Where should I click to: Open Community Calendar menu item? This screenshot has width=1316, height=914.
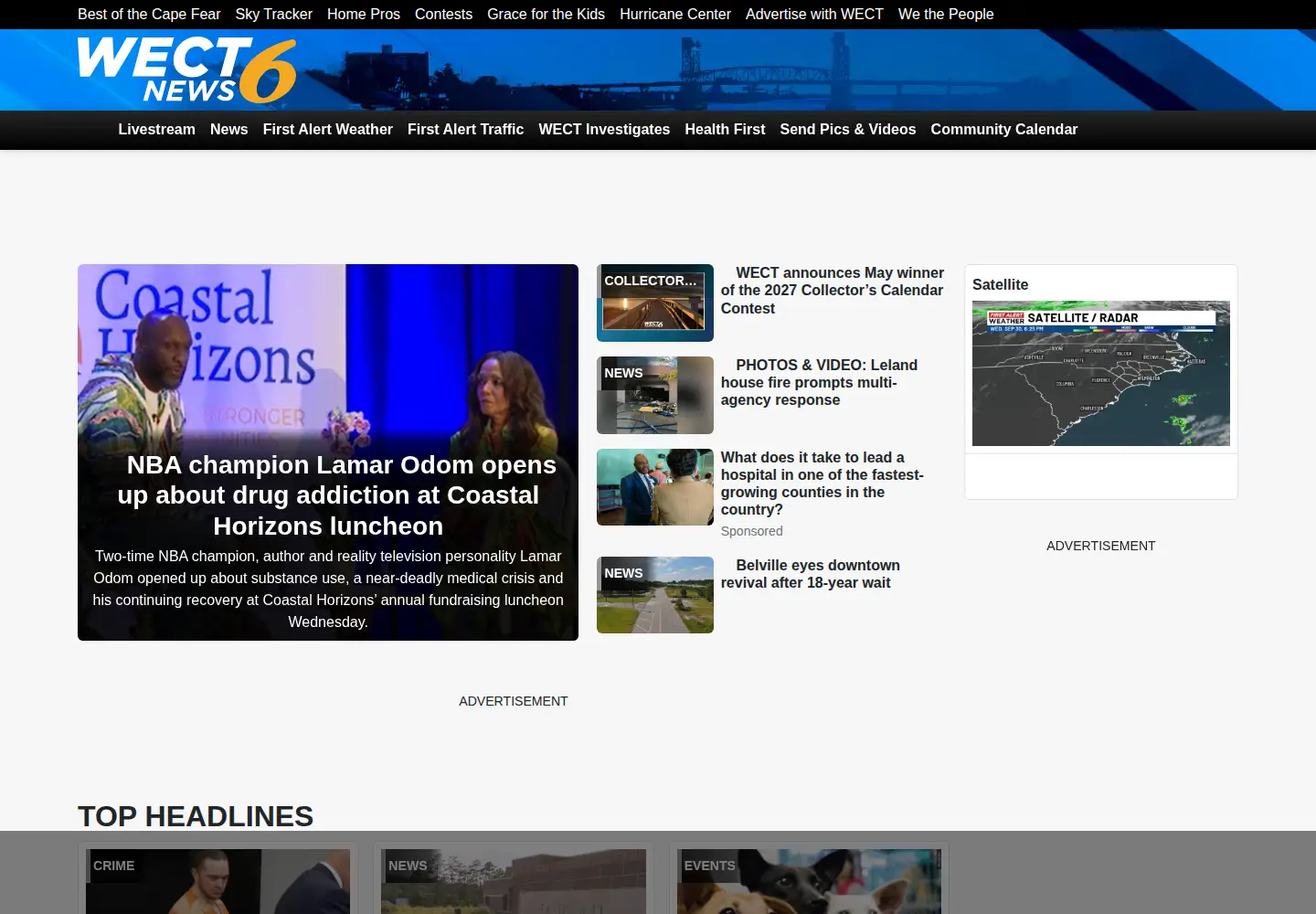(x=1004, y=130)
